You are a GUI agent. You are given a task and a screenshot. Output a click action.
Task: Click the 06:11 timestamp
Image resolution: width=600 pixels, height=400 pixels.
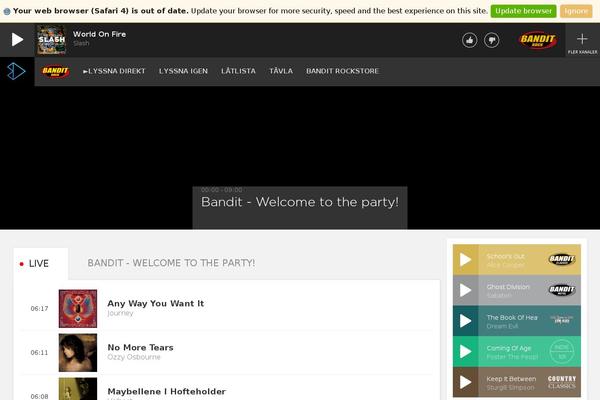39,353
